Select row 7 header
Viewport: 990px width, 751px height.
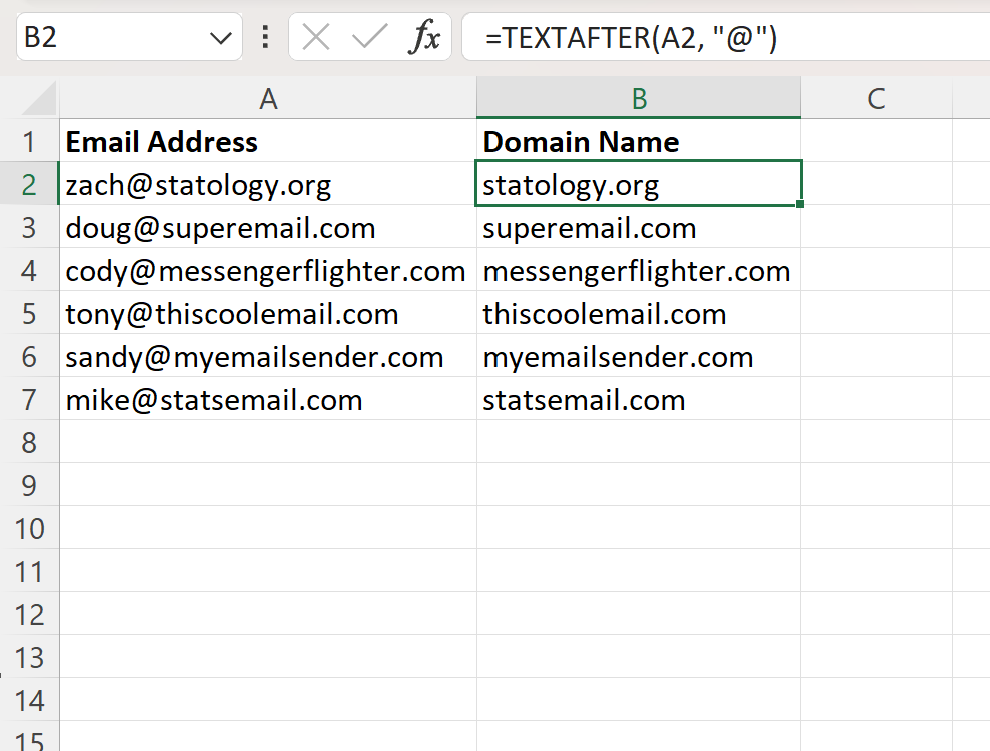29,399
